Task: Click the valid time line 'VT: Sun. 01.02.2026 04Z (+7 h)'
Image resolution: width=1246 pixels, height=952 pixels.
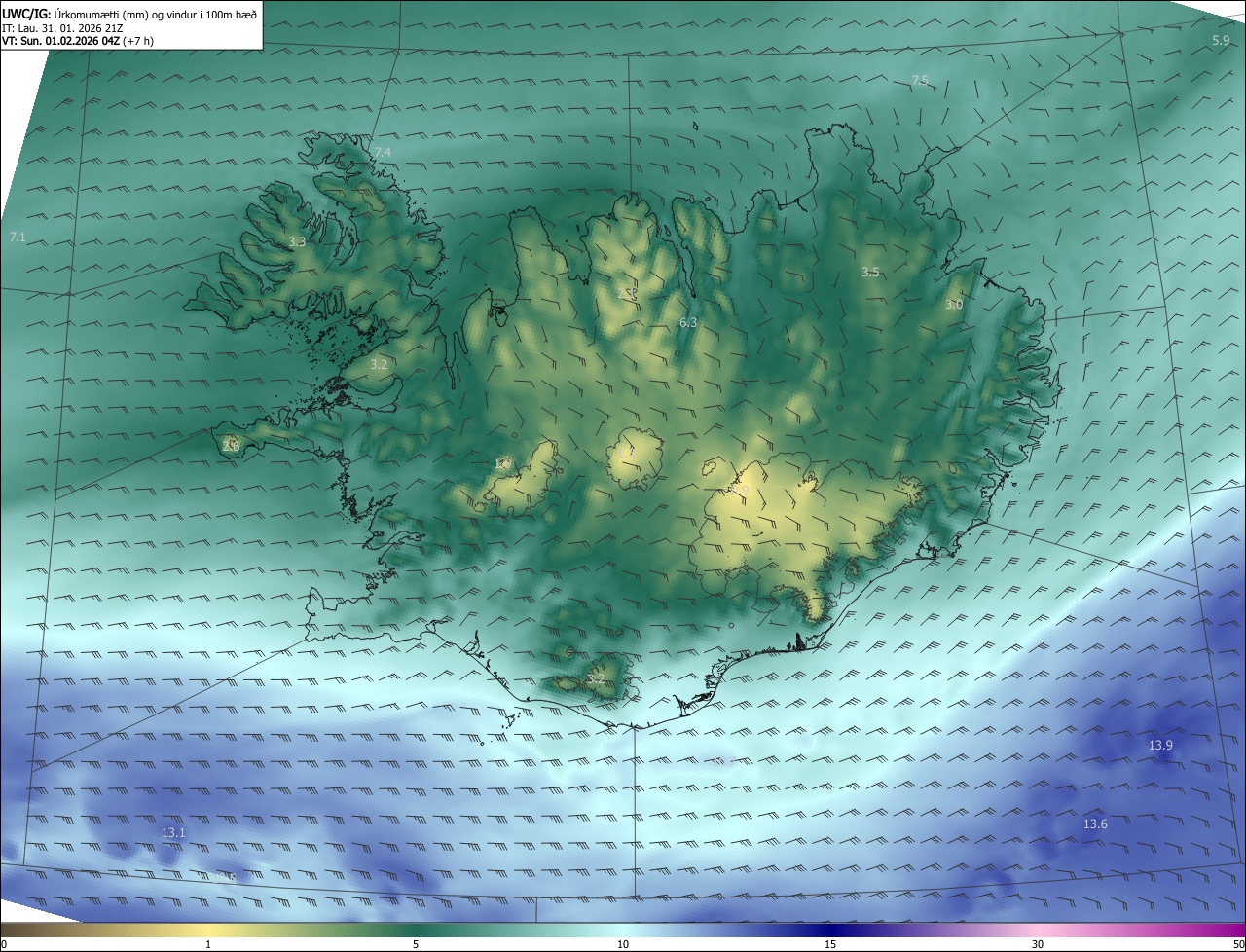Action: pyautogui.click(x=78, y=41)
